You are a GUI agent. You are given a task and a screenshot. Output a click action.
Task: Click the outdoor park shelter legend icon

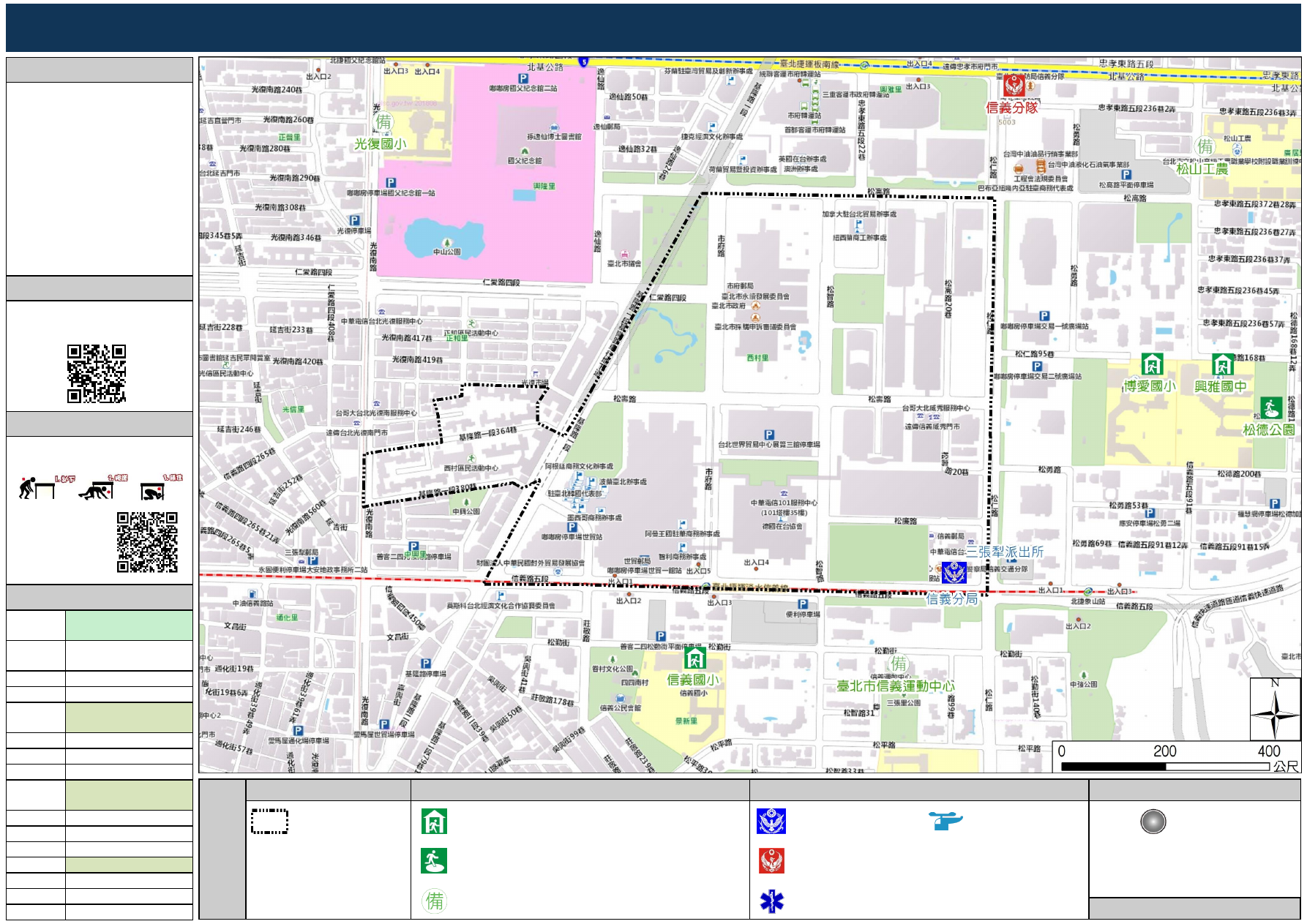[434, 860]
